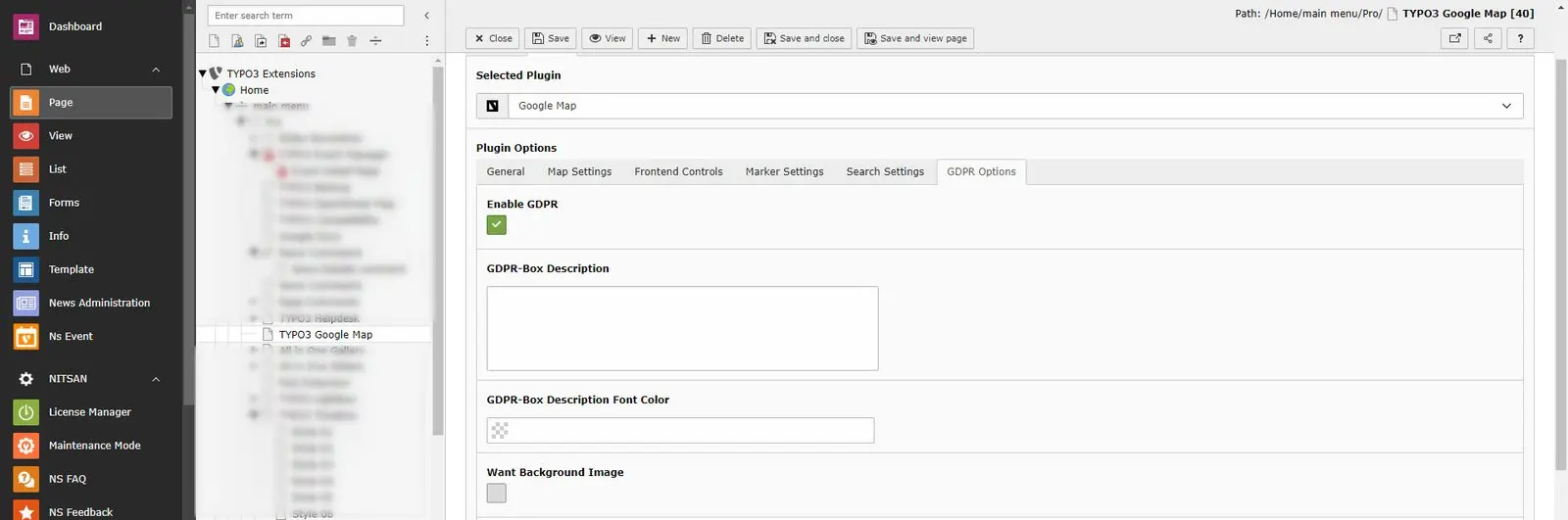Select TYPO3 Extensions root in page tree
Image resolution: width=1568 pixels, height=520 pixels.
[270, 73]
